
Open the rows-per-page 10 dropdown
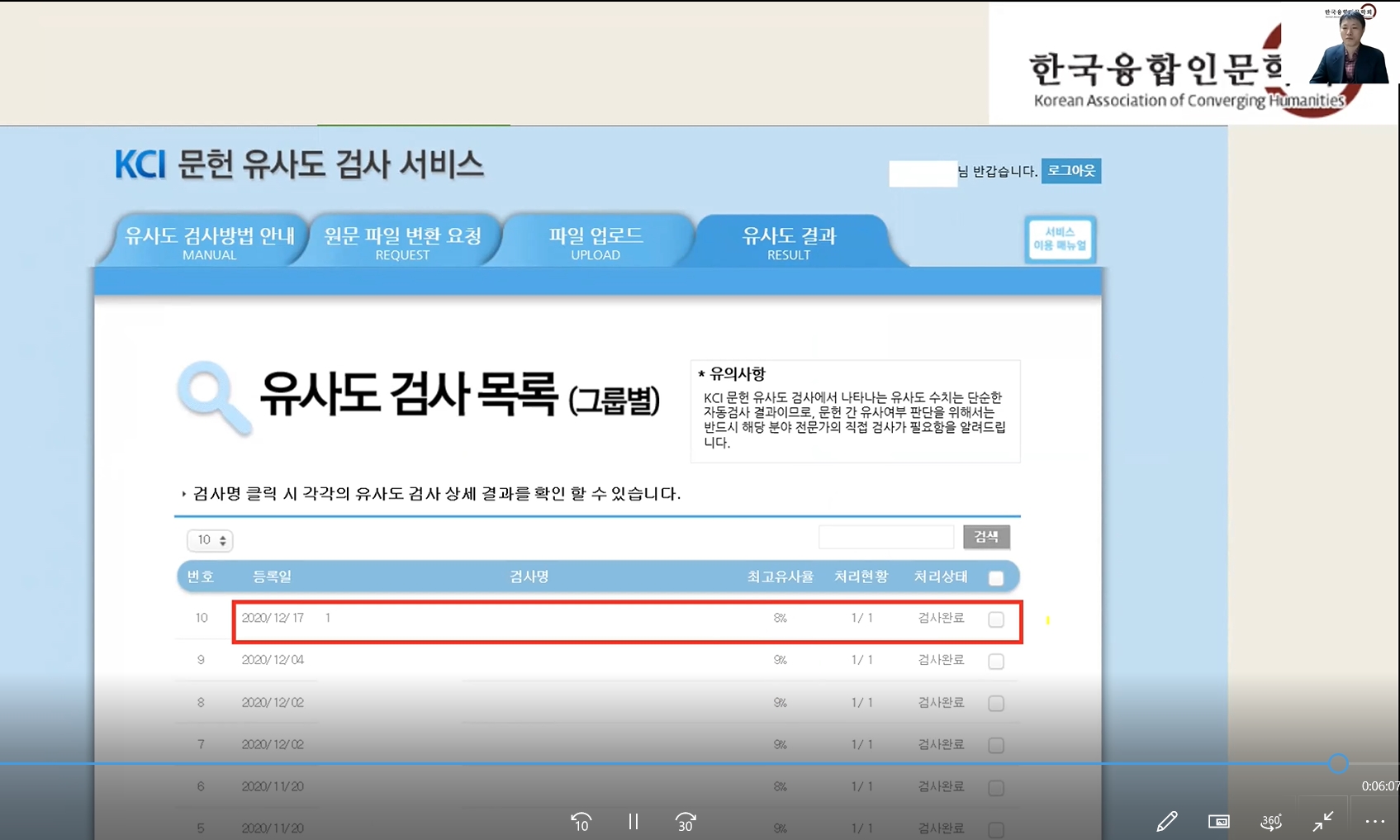click(x=210, y=540)
